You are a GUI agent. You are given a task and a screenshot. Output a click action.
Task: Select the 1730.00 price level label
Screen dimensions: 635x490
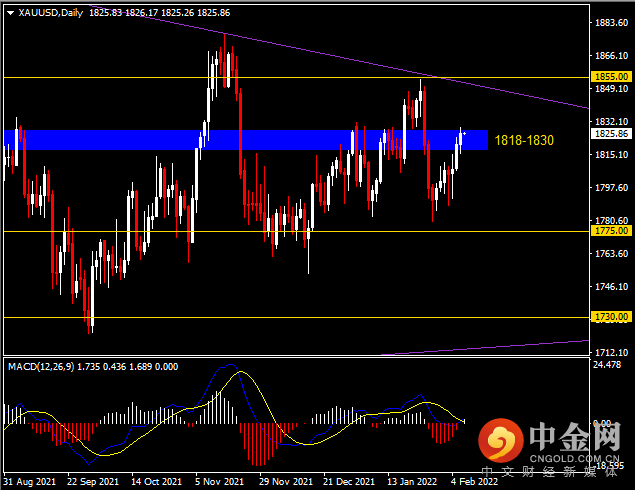pos(612,317)
